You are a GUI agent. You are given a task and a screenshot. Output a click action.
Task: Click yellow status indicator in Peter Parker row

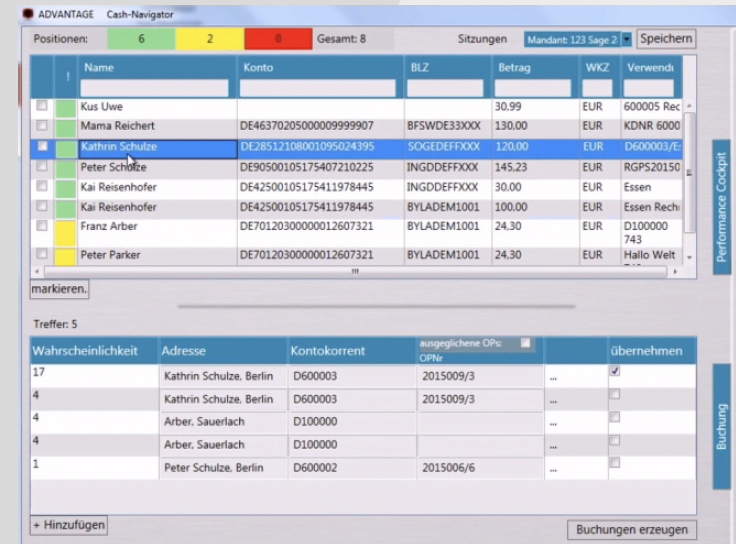coord(66,256)
